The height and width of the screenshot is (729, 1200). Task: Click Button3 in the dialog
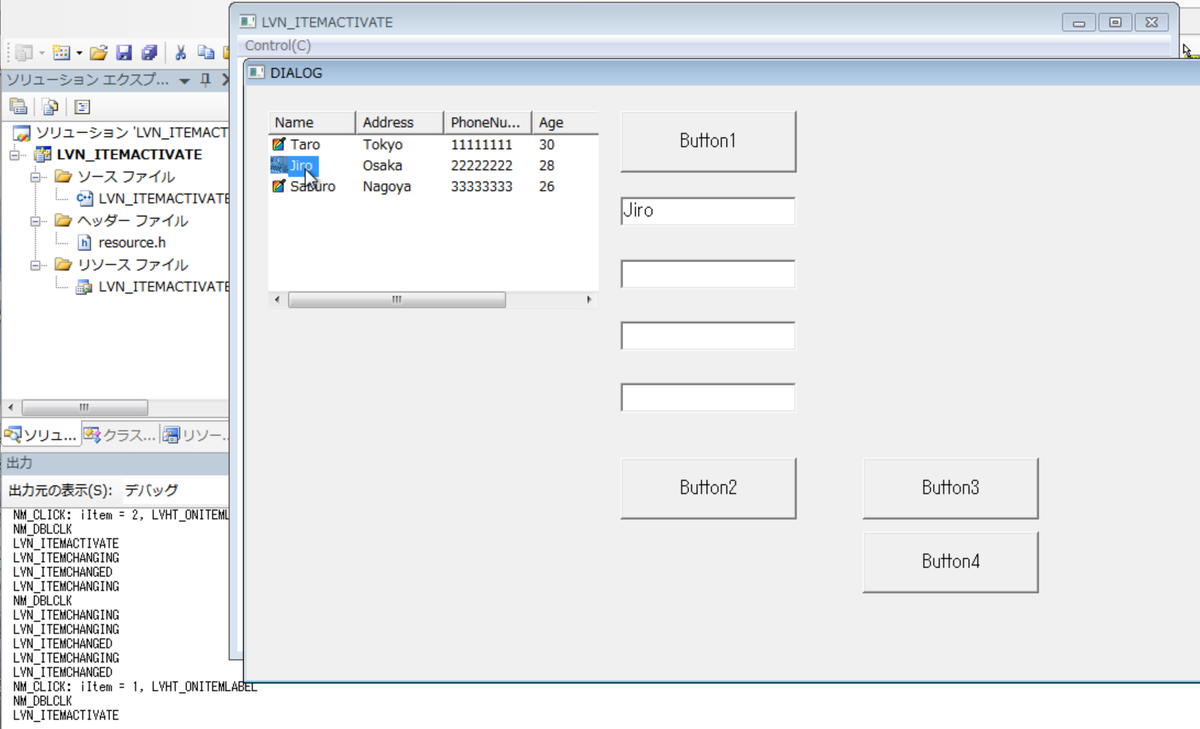click(950, 488)
